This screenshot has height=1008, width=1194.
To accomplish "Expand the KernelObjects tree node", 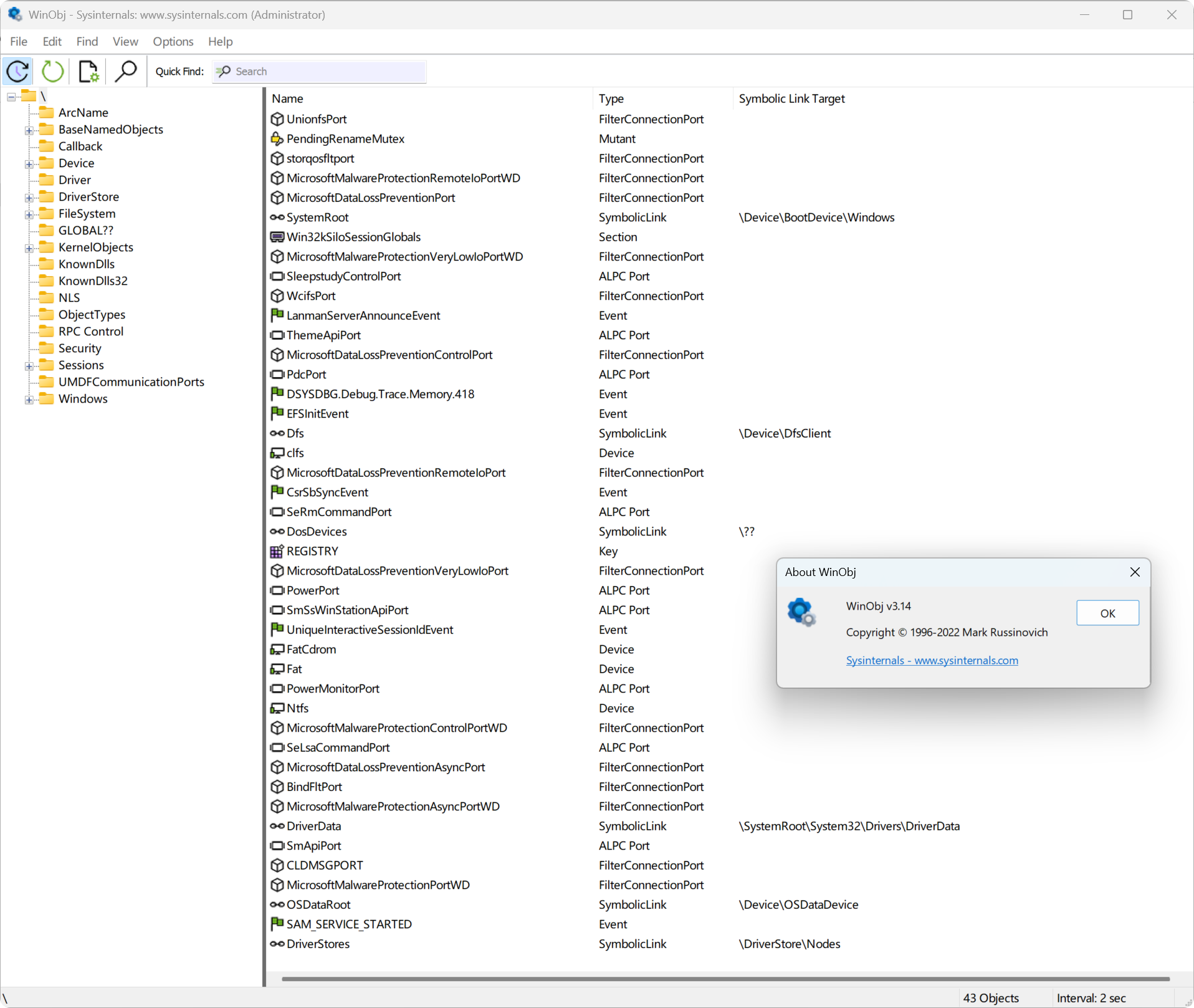I will coord(29,248).
